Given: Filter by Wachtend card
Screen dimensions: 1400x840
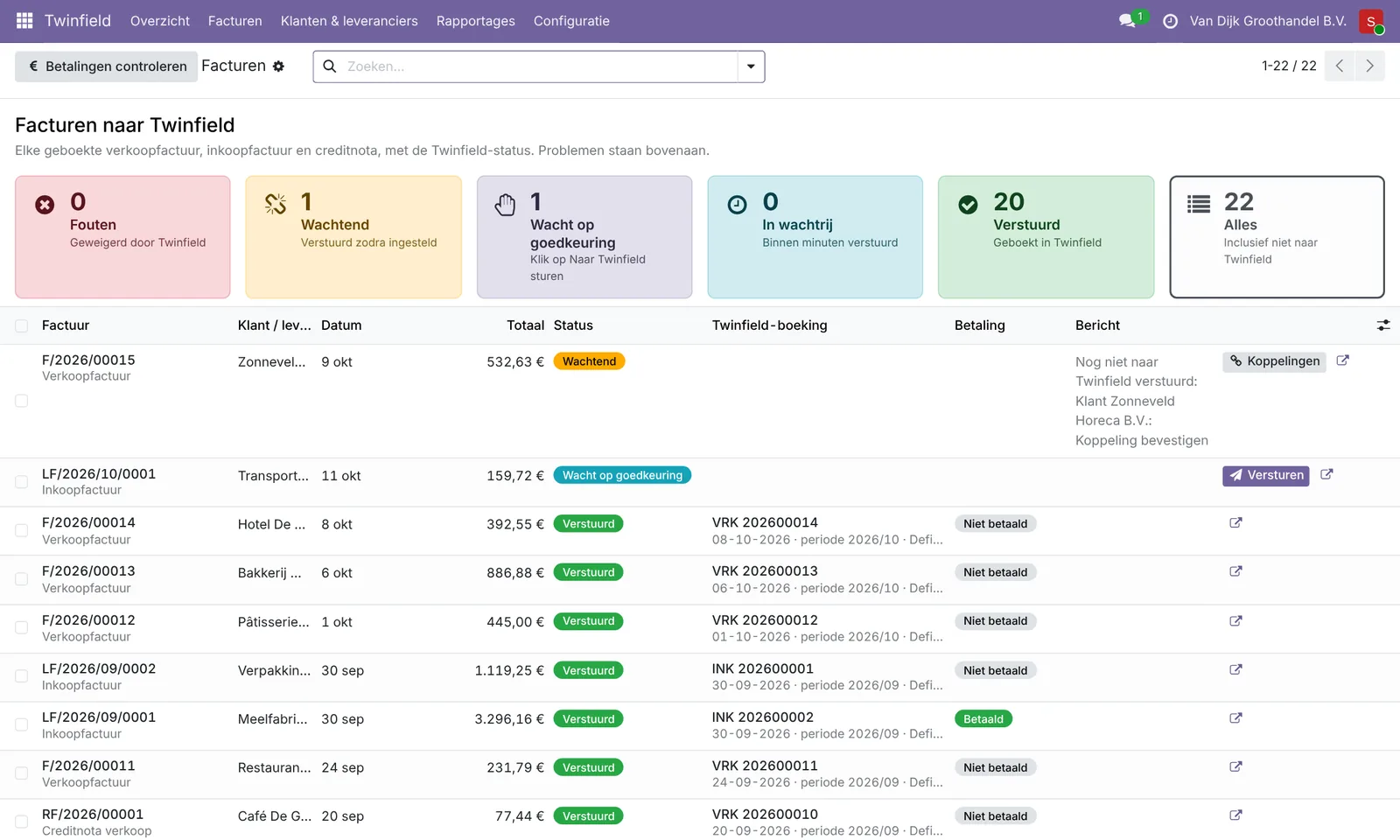Looking at the screenshot, I should pos(353,237).
